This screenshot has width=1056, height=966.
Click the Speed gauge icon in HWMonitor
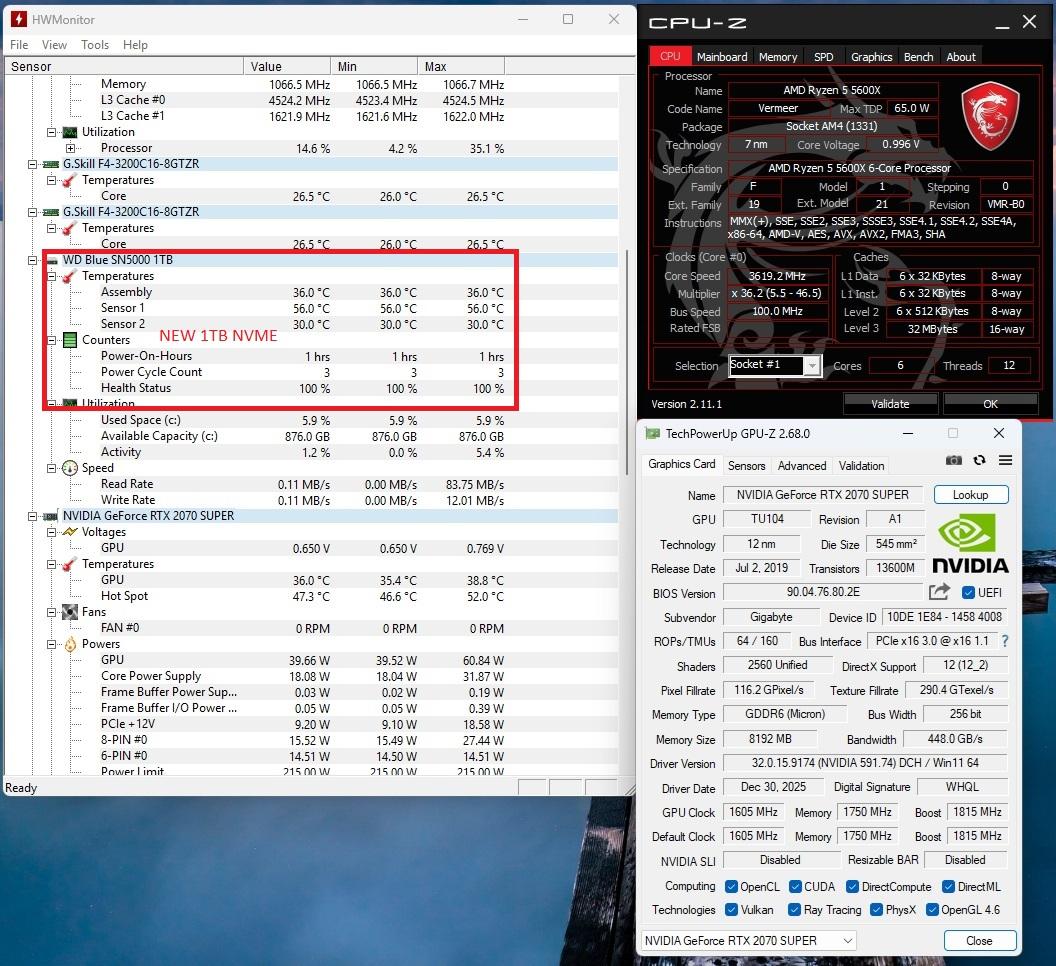click(70, 468)
